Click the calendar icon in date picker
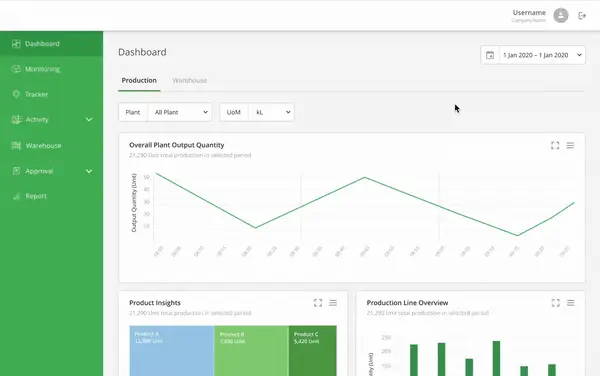 490,55
